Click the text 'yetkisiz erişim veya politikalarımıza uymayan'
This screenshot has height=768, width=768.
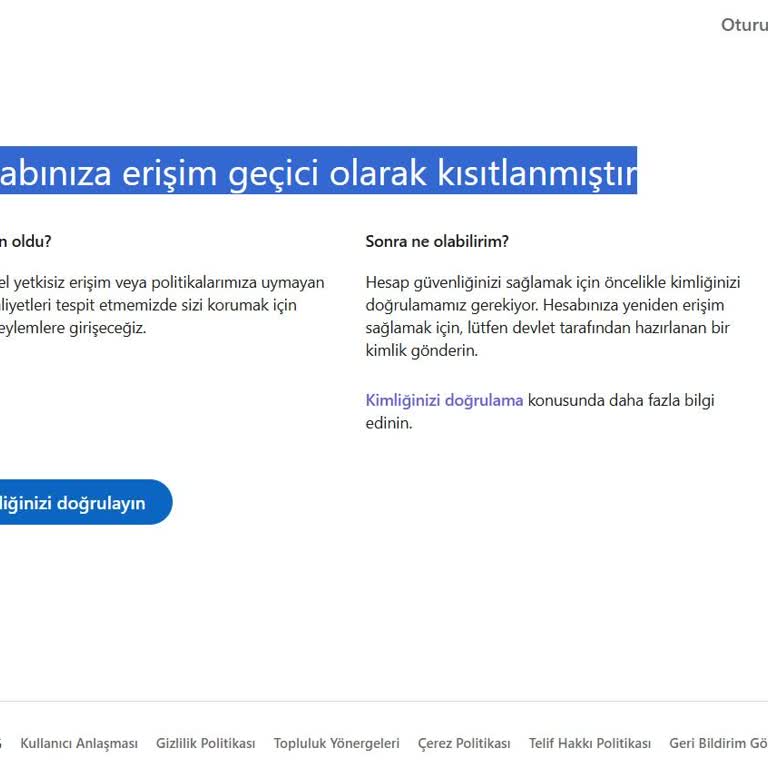click(169, 283)
